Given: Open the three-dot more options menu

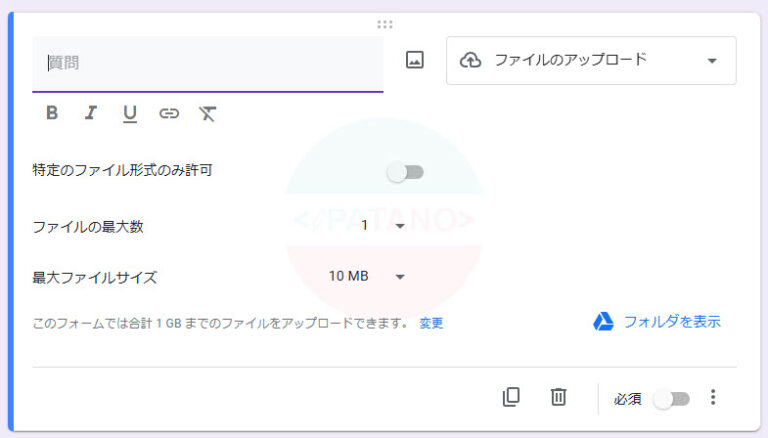Looking at the screenshot, I should point(713,397).
